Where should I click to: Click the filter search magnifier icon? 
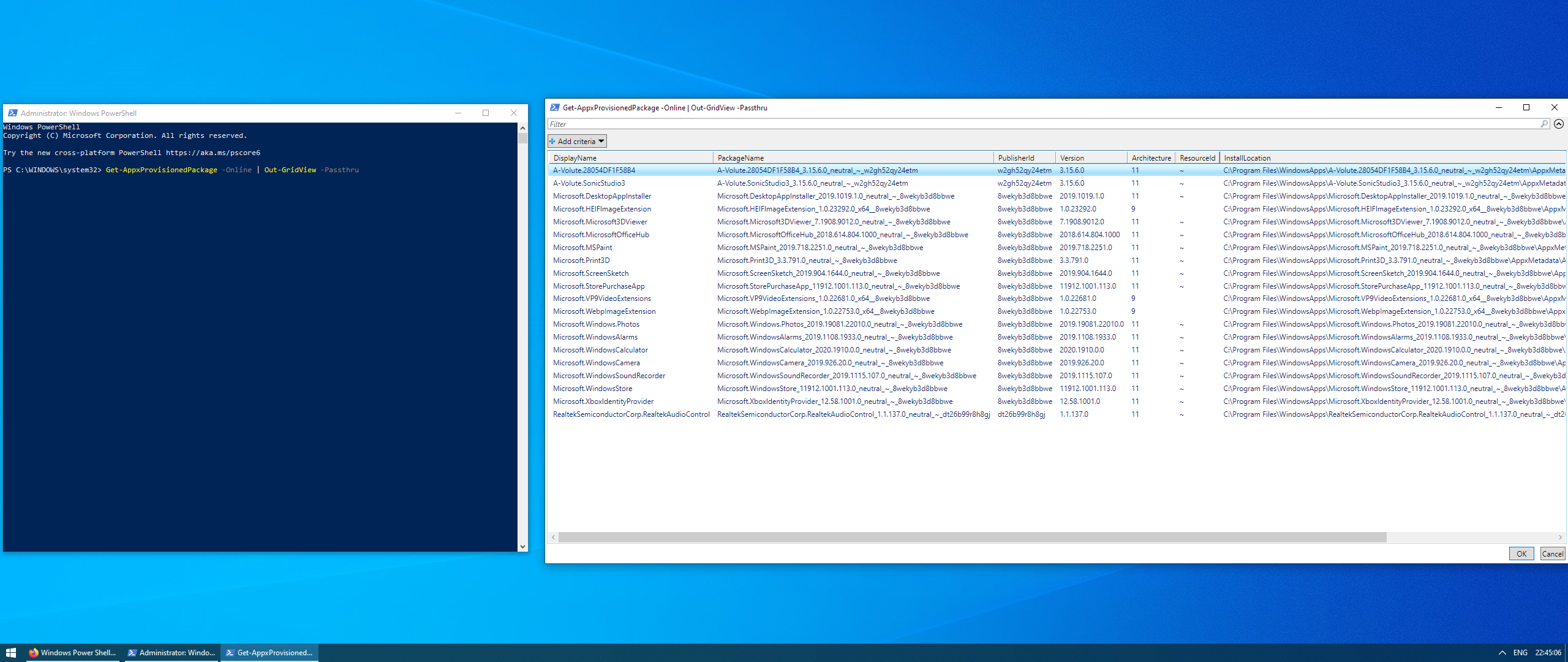point(1544,124)
